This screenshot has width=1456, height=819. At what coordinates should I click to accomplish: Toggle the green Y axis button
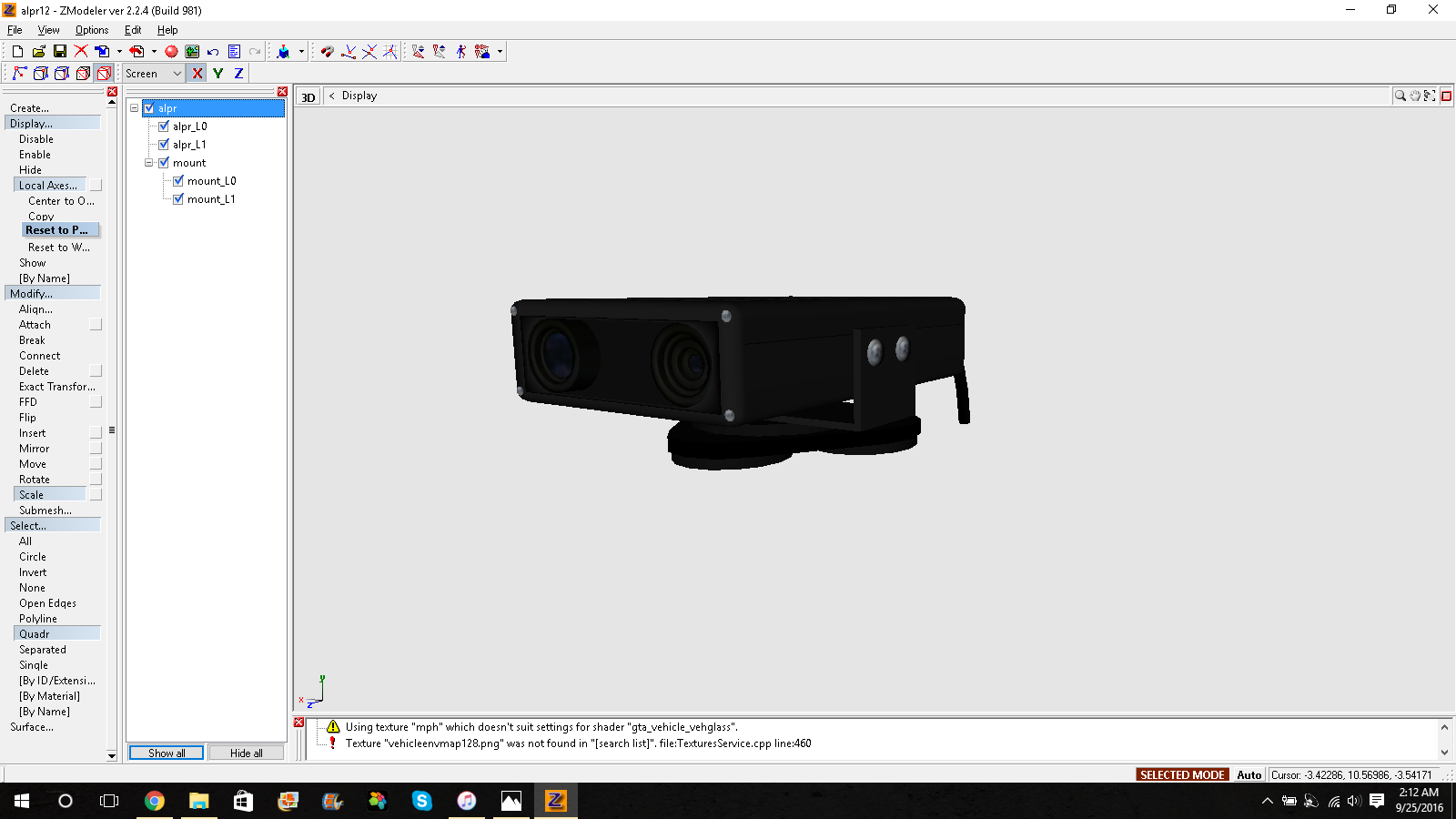(x=218, y=74)
